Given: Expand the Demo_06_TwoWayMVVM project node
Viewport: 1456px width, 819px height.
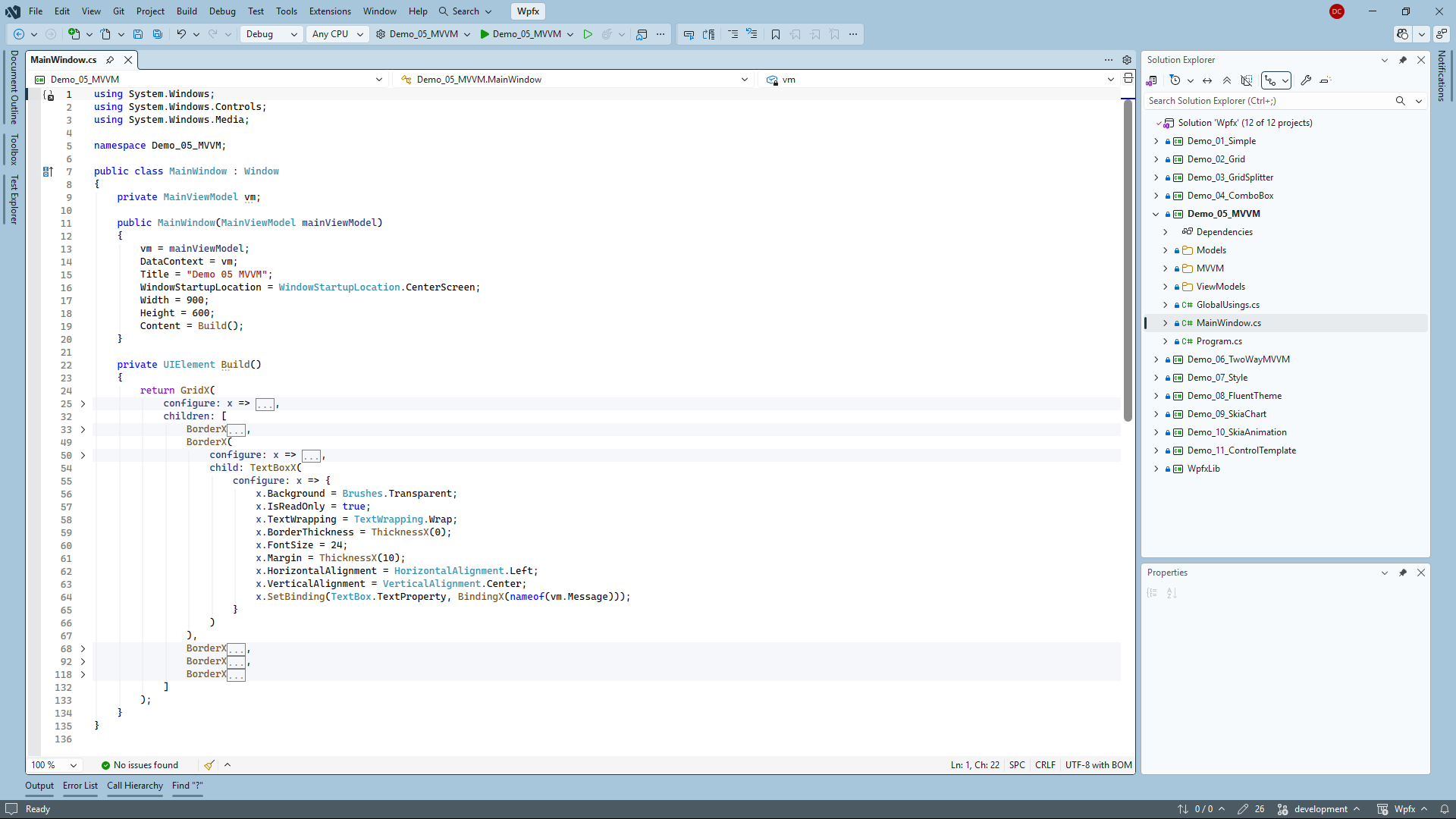Looking at the screenshot, I should (x=1156, y=359).
